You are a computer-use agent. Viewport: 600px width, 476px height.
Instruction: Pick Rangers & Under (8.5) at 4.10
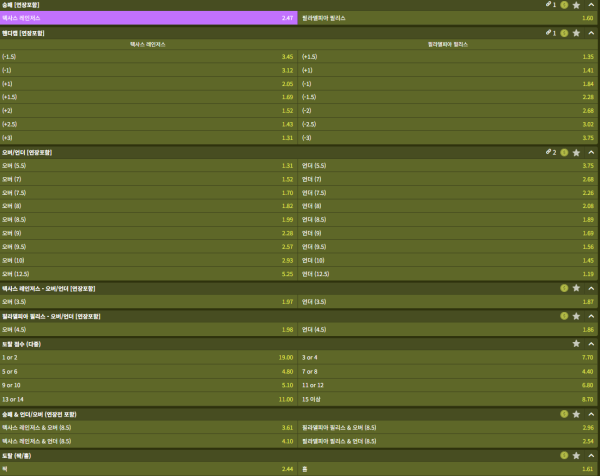coord(148,441)
